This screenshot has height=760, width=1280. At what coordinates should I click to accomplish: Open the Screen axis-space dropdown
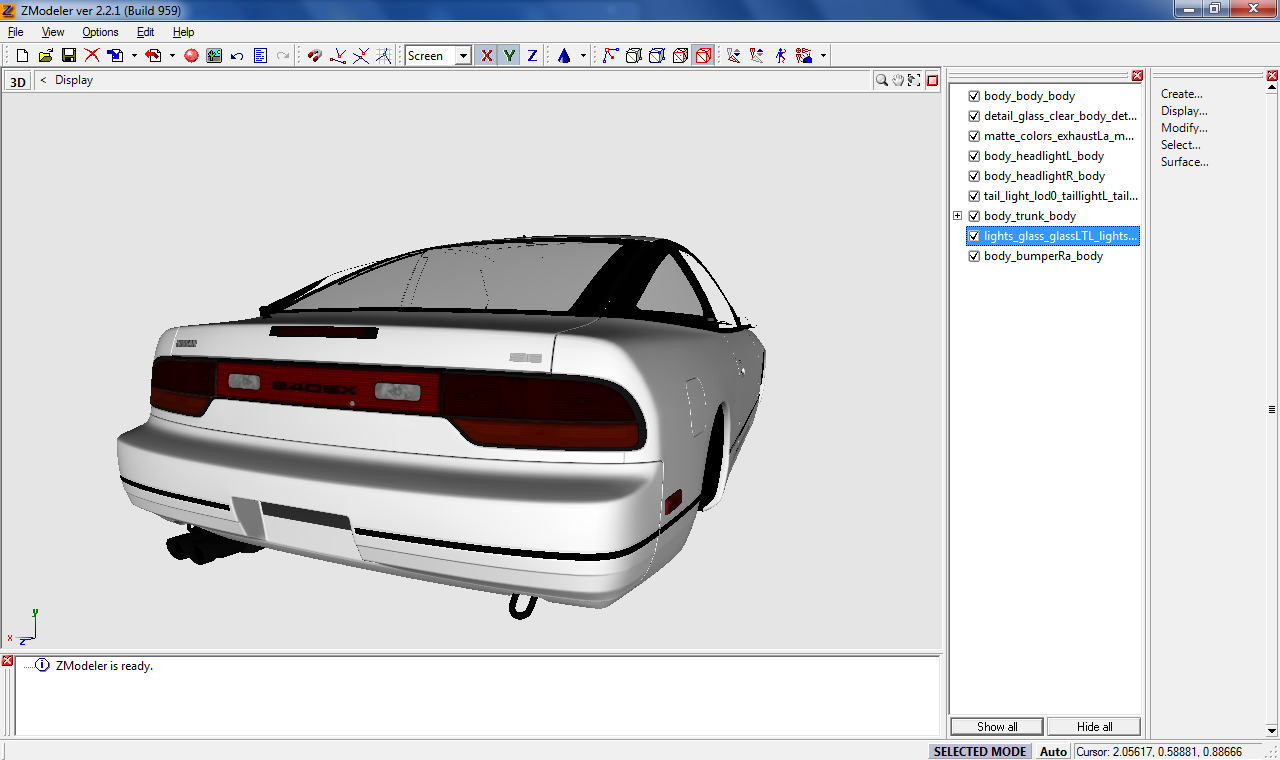pos(463,56)
